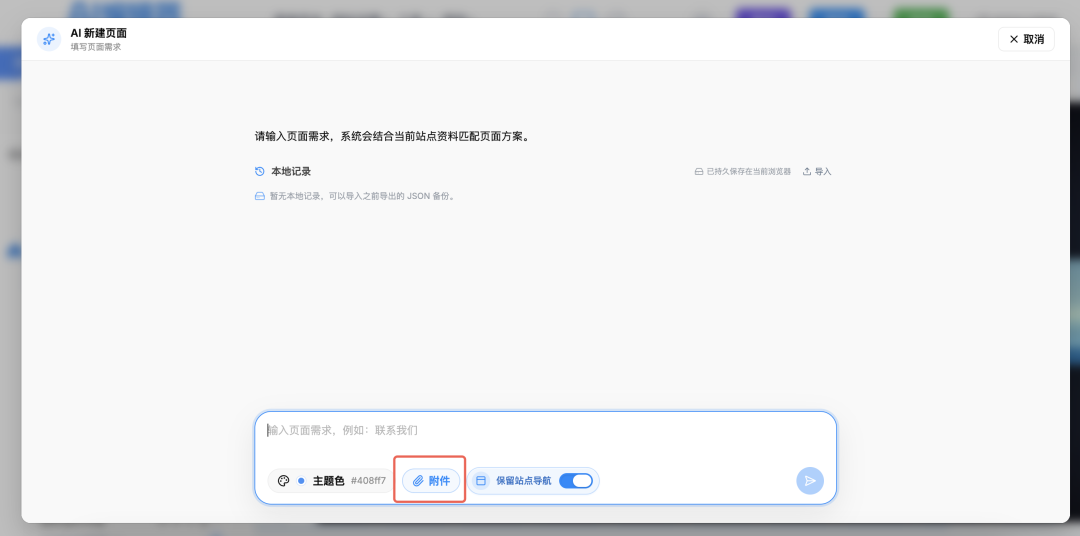Click the 填写页面需求 subtitle
The width and height of the screenshot is (1080, 536).
(96, 47)
